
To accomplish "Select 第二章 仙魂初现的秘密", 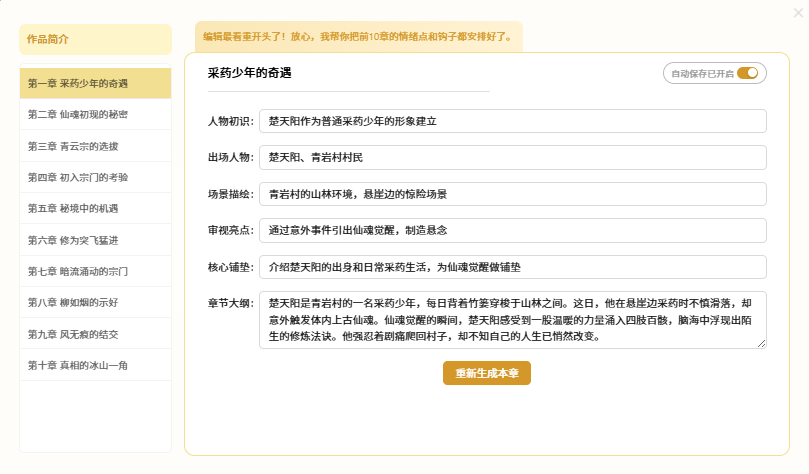I will [95, 115].
